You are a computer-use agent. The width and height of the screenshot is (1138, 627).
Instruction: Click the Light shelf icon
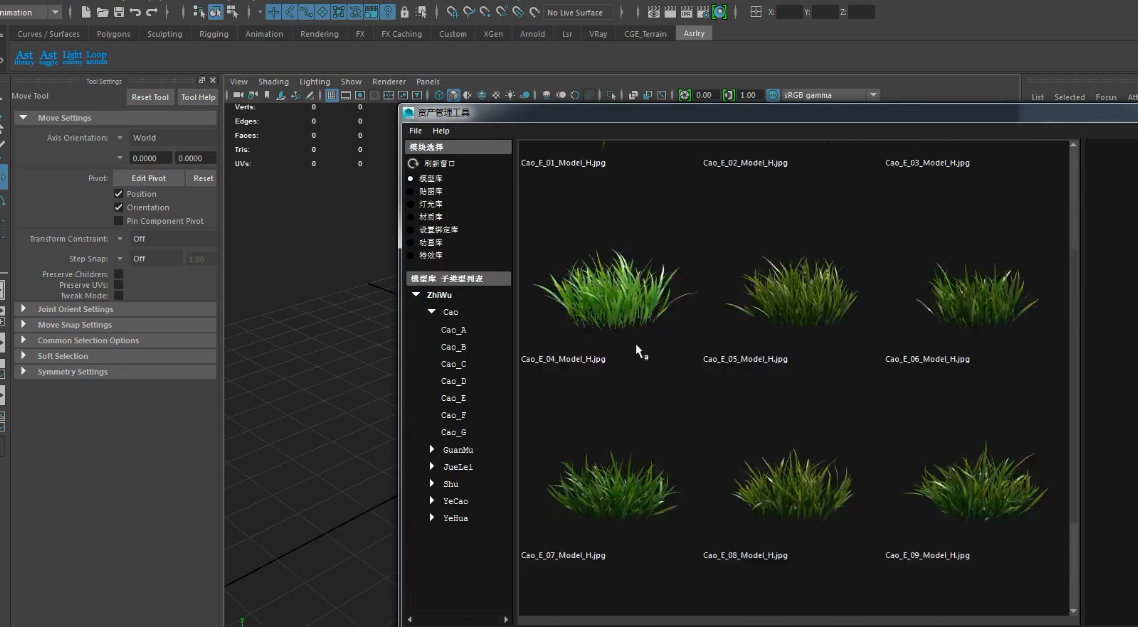[x=72, y=58]
